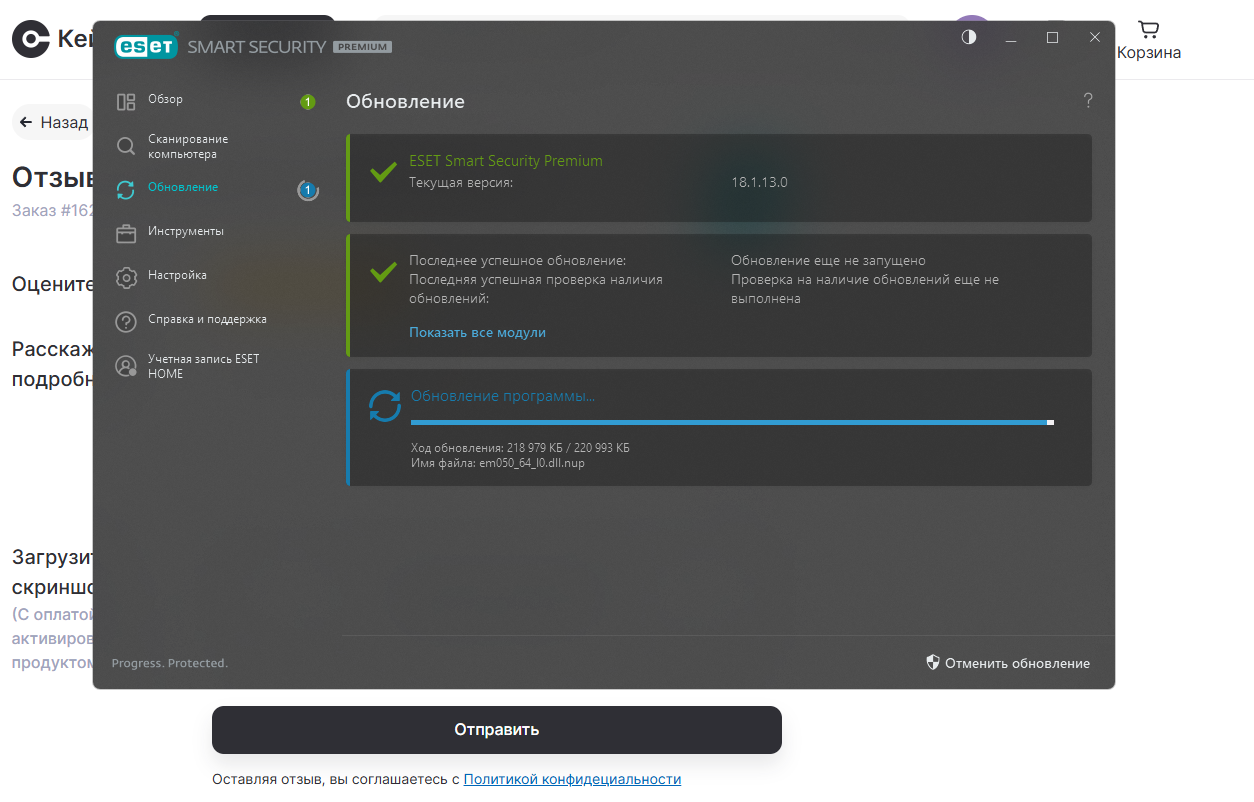
Task: Click the help question-mark circle icon in sidebar
Action: [126, 322]
